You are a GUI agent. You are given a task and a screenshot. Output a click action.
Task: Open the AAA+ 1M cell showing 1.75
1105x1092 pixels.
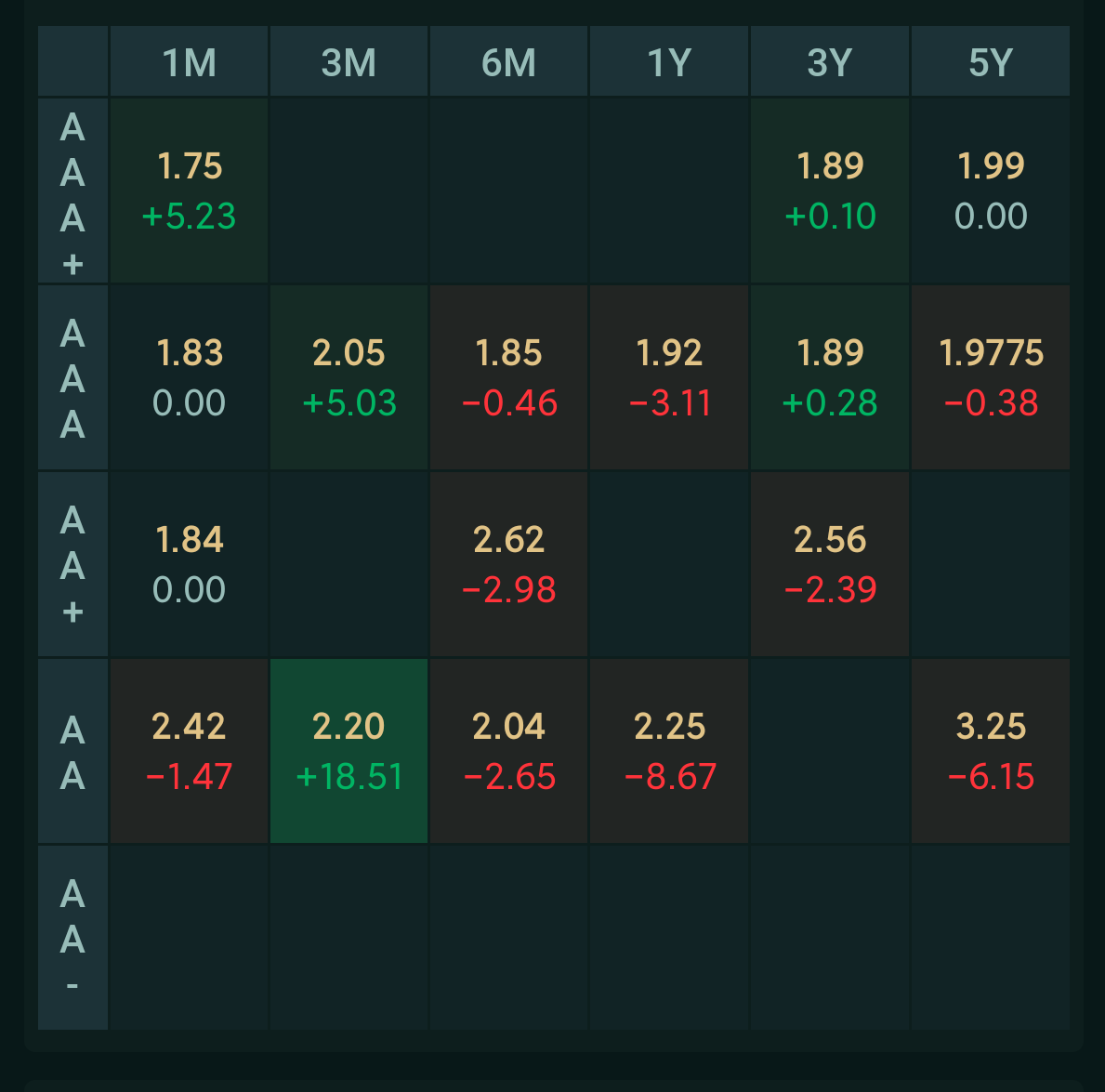189,191
